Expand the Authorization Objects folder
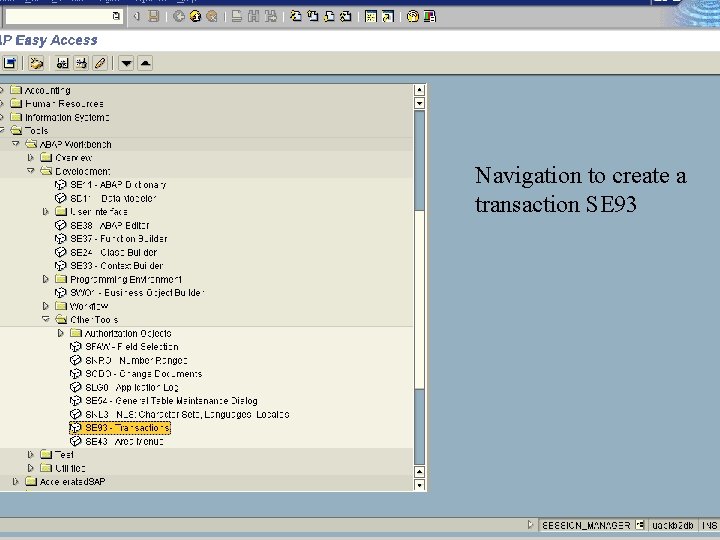The width and height of the screenshot is (720, 540). [x=61, y=333]
